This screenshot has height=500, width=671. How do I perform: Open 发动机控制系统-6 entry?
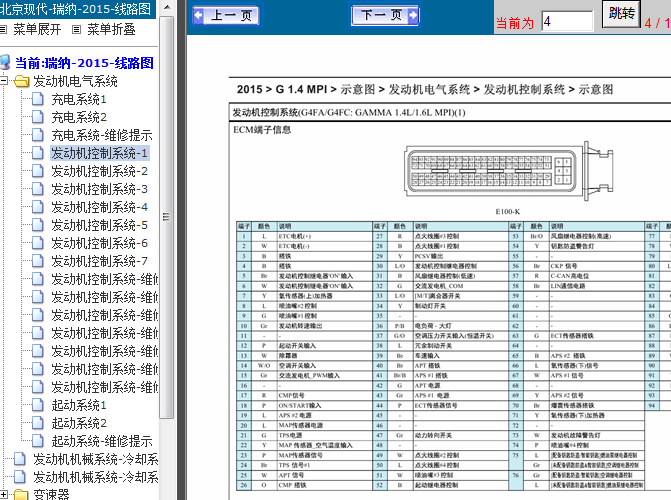99,243
